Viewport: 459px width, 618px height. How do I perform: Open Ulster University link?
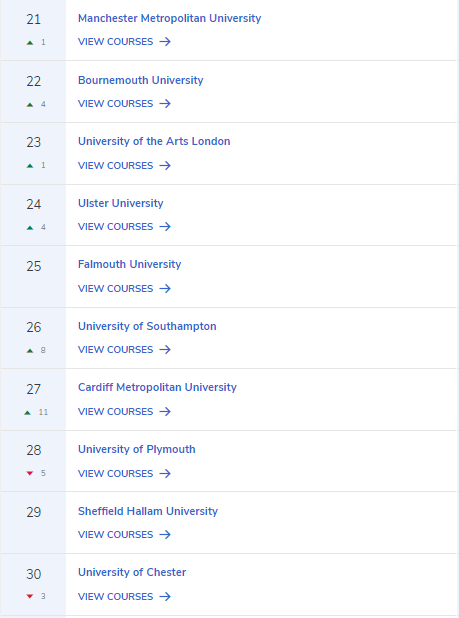point(121,203)
